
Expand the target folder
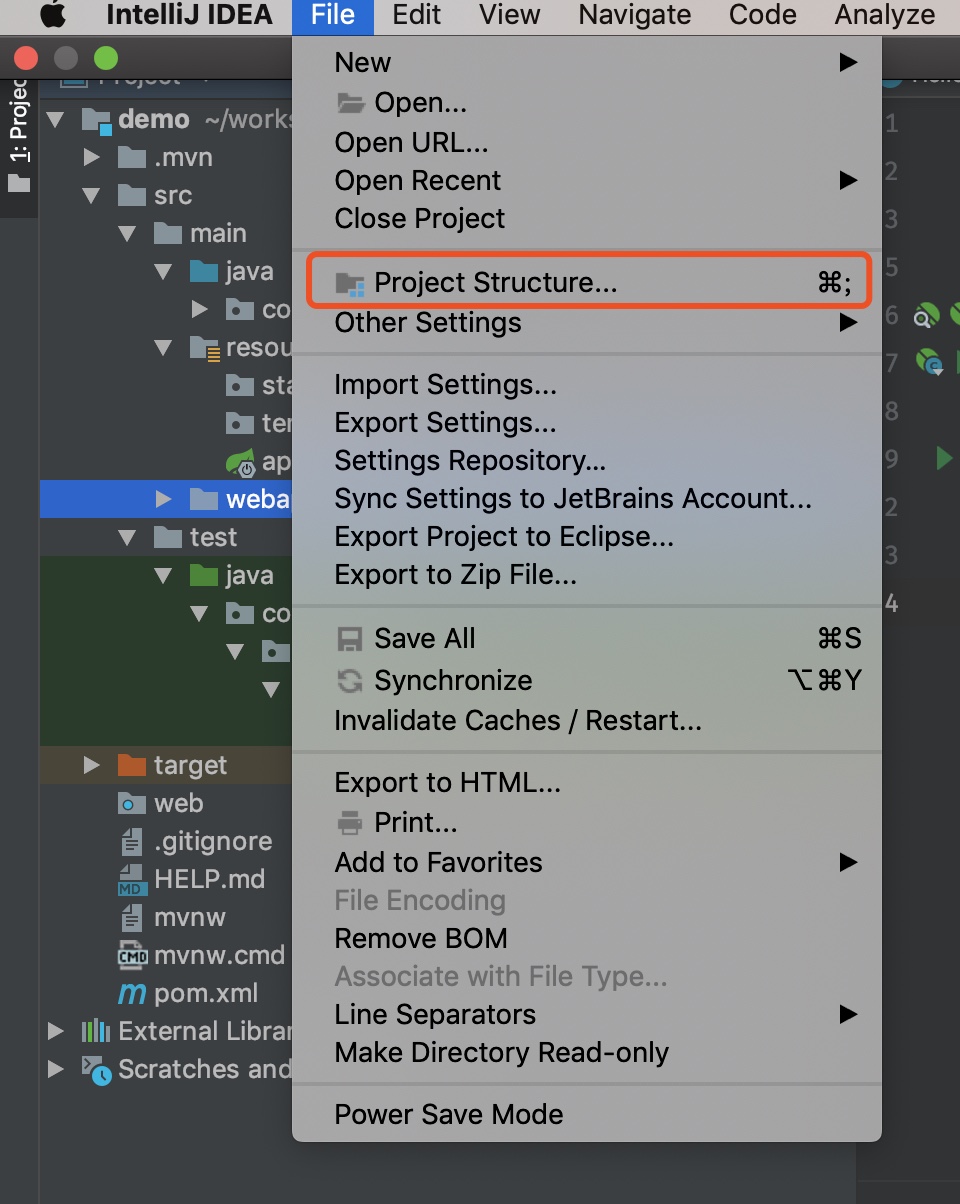click(x=91, y=765)
